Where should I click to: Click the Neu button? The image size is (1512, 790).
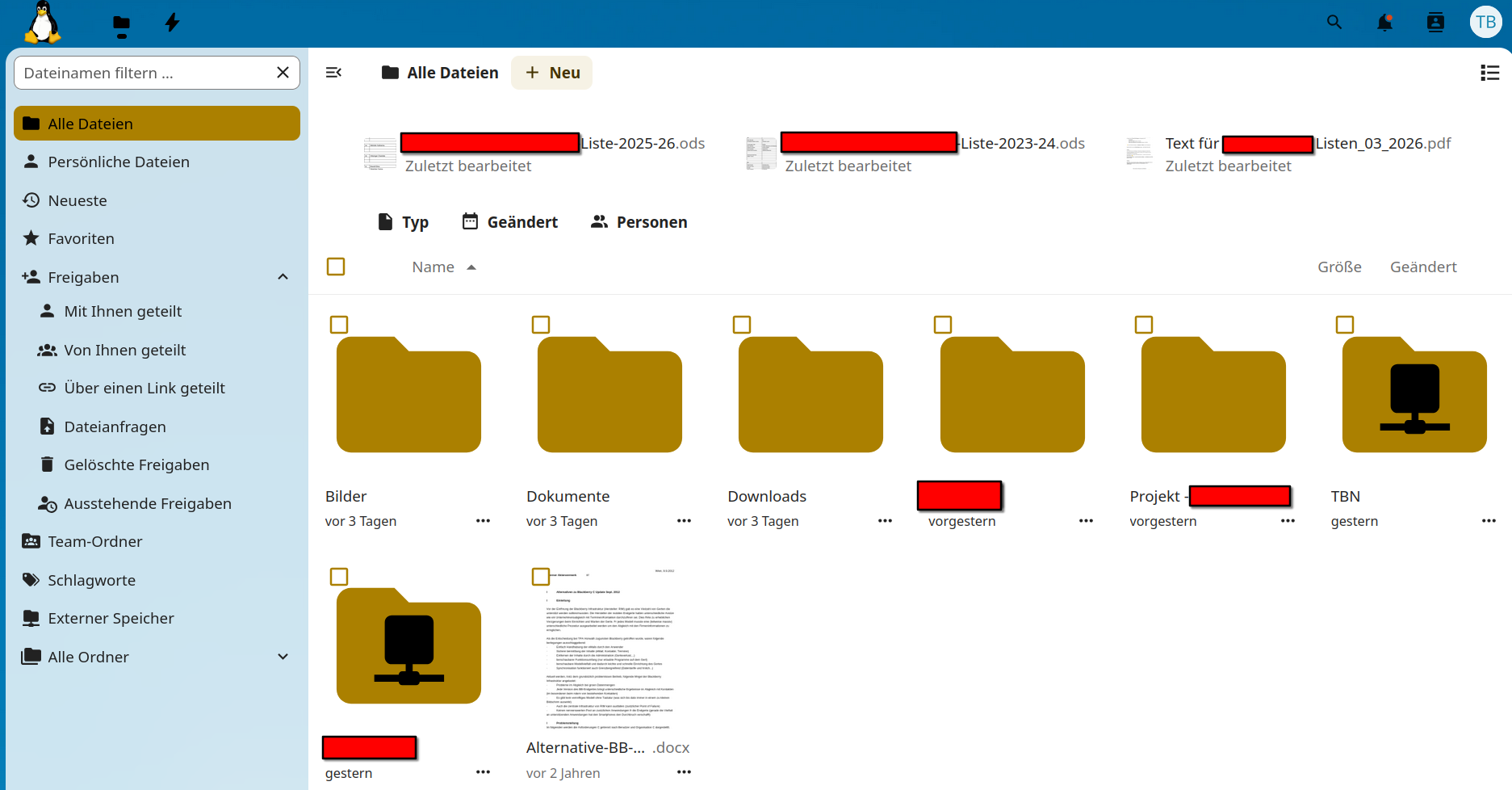tap(552, 73)
